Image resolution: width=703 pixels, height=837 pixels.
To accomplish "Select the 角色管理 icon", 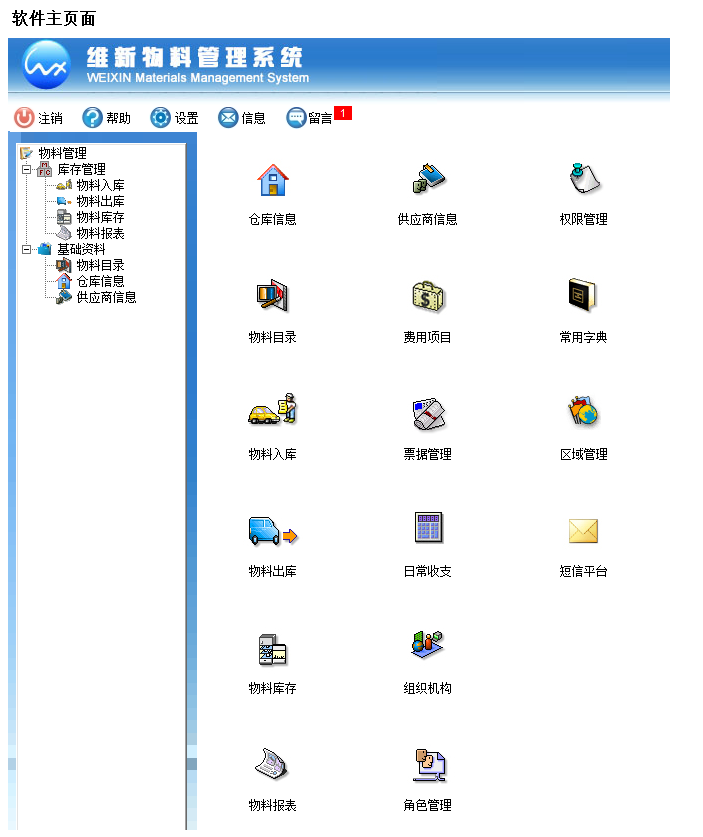I will click(427, 765).
